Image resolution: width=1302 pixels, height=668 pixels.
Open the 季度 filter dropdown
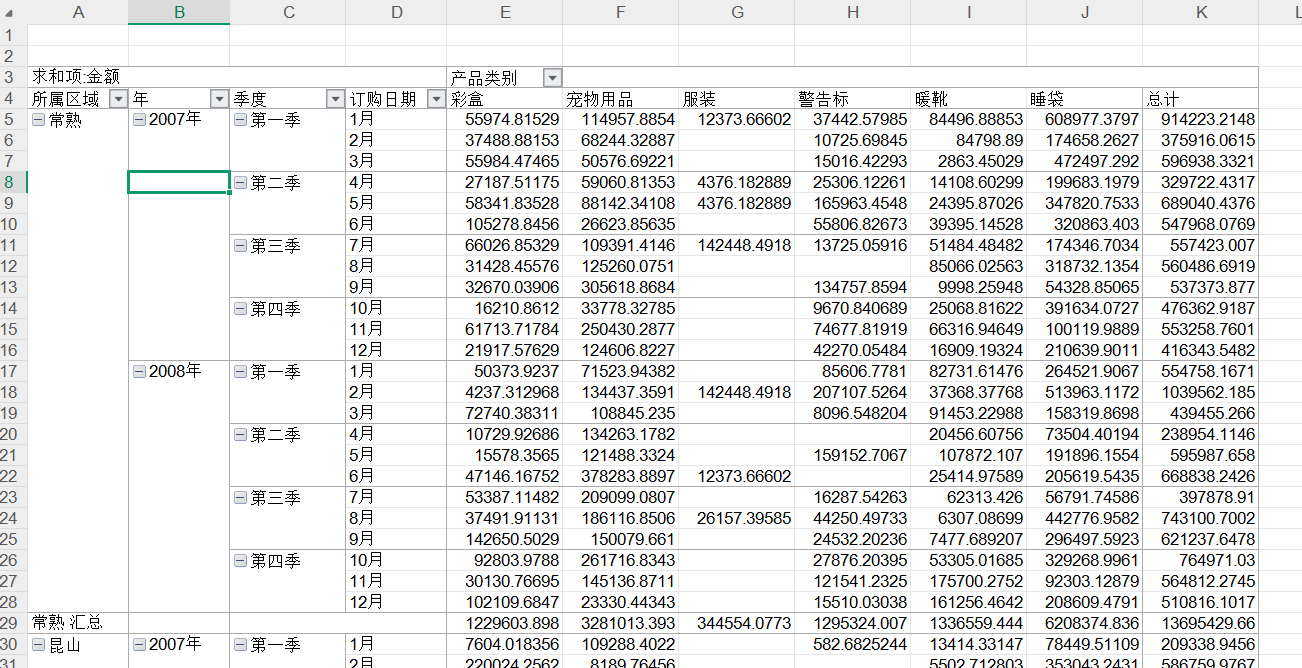(335, 99)
